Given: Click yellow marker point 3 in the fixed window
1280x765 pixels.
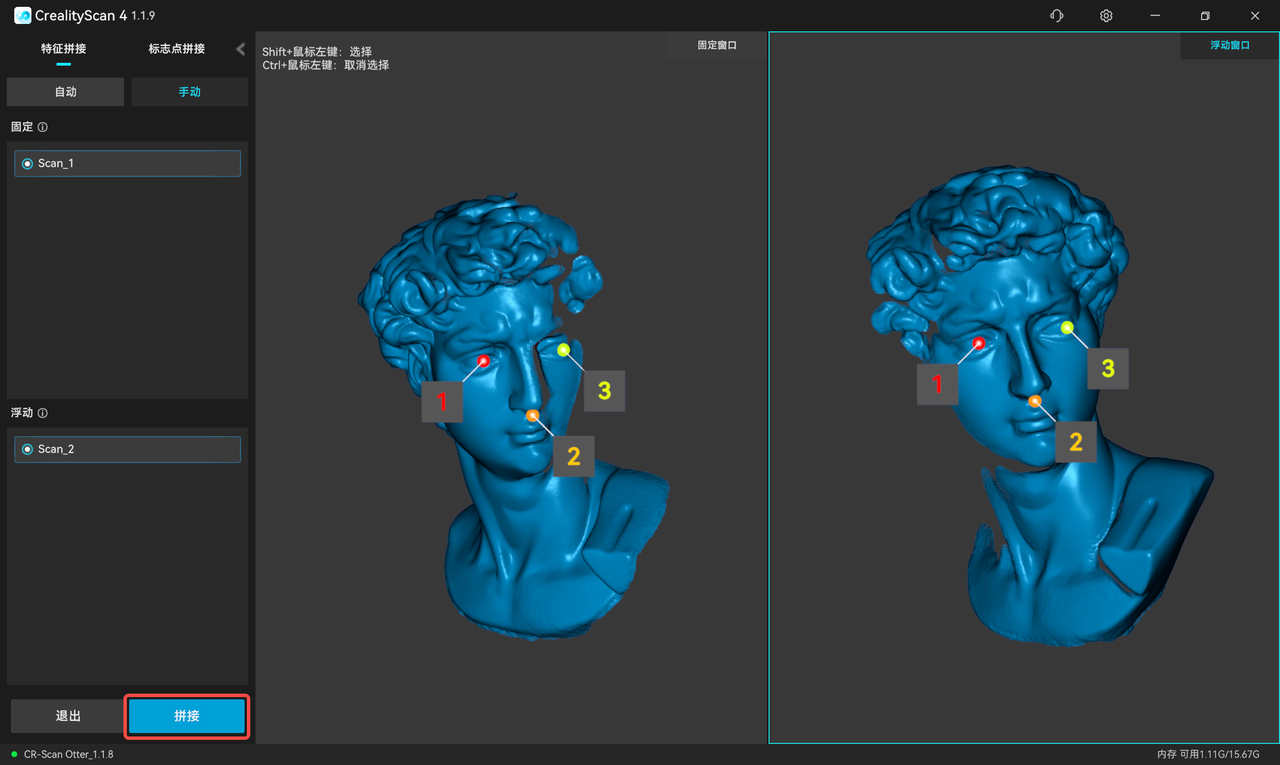Looking at the screenshot, I should click(x=564, y=349).
